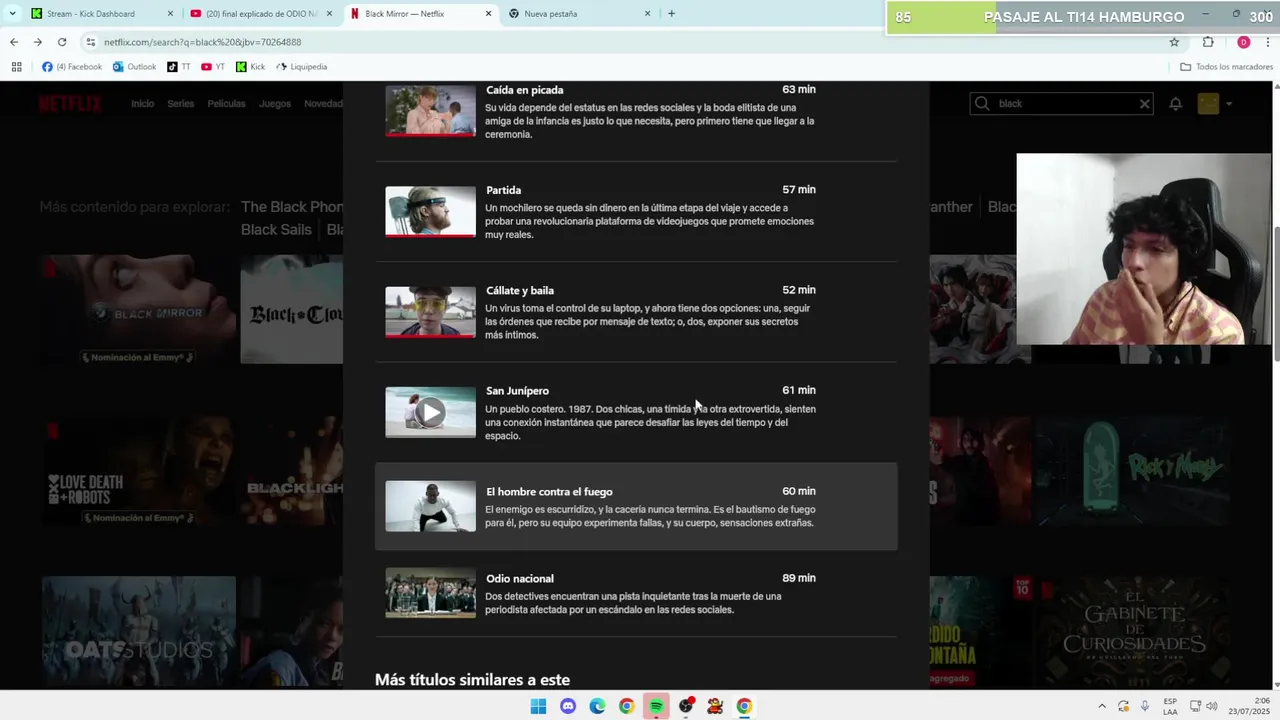Viewport: 1280px width, 720px height.
Task: Open a new browser tab
Action: [x=671, y=14]
